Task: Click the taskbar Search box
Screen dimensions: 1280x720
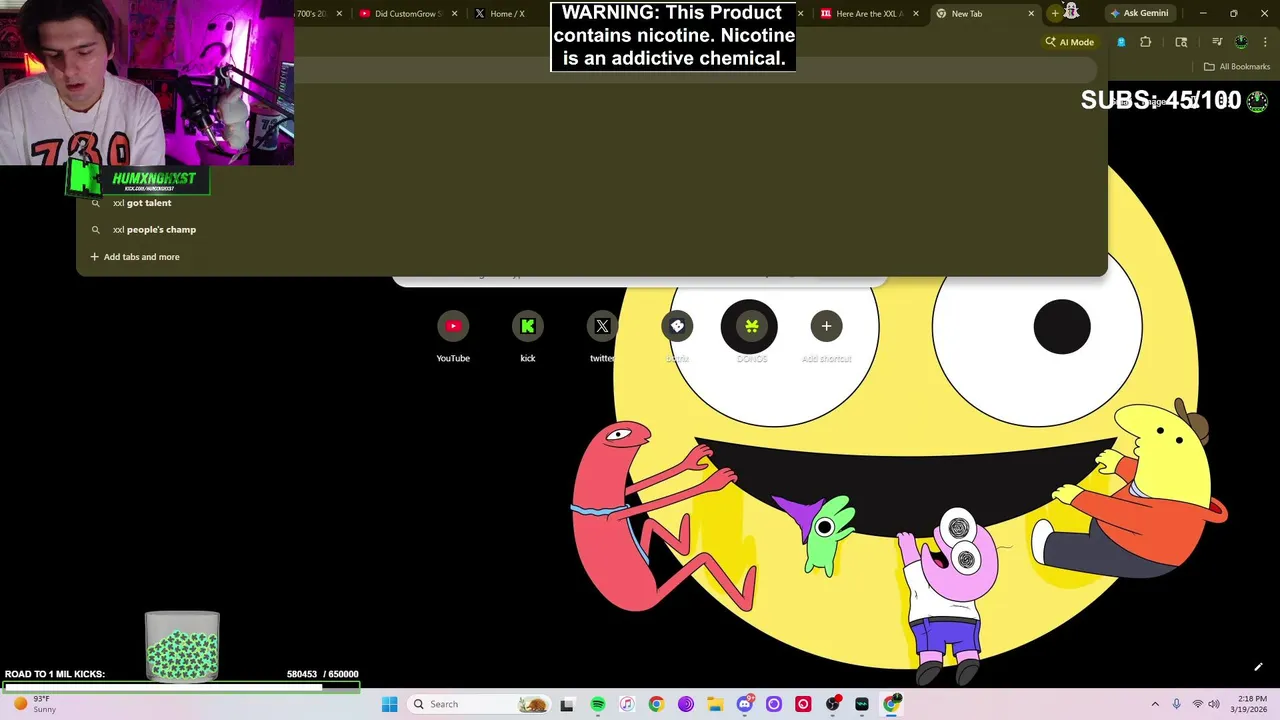Action: [478, 704]
